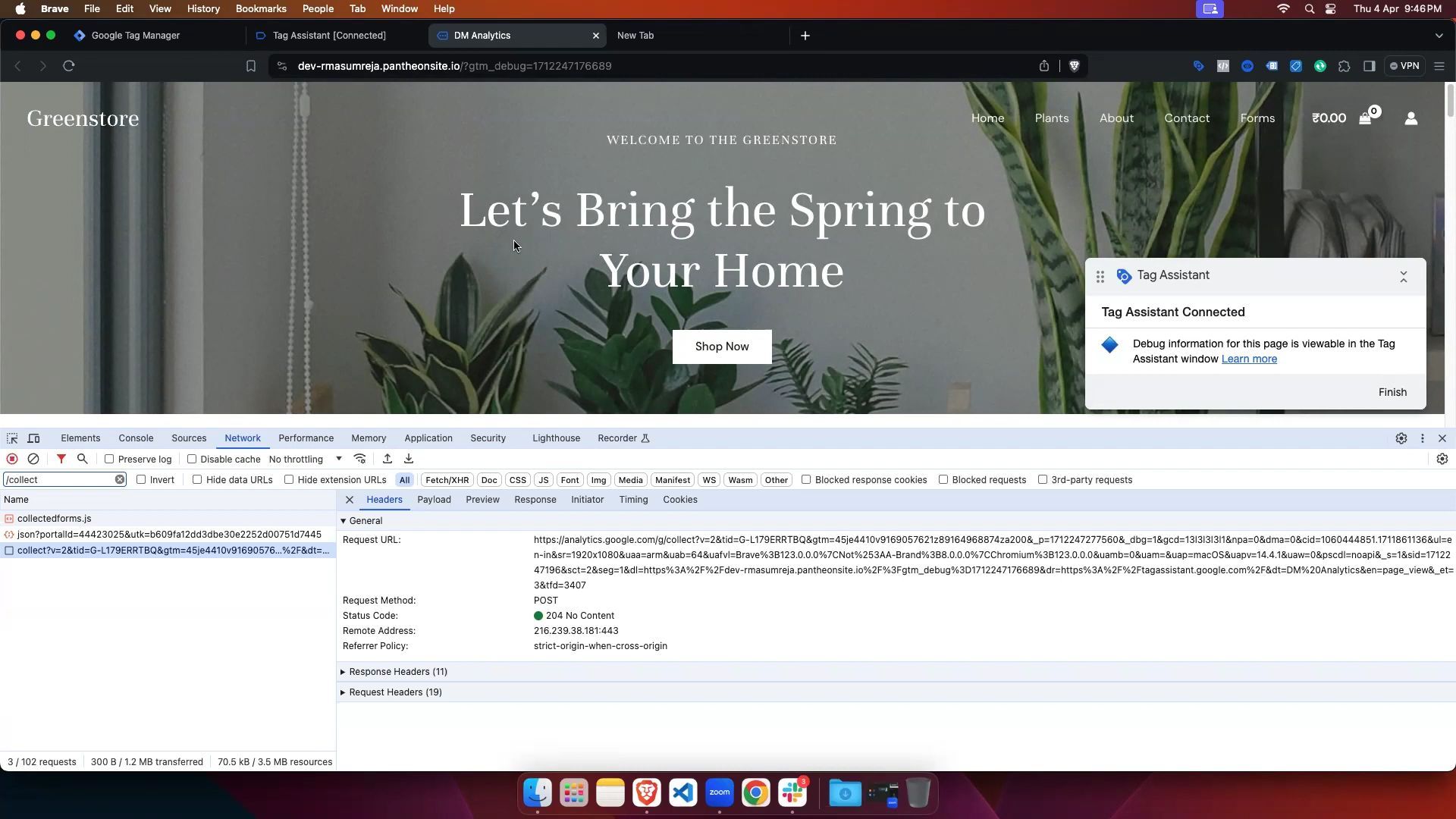Toggle the network filter funnel icon
Image resolution: width=1456 pixels, height=819 pixels.
coord(61,459)
